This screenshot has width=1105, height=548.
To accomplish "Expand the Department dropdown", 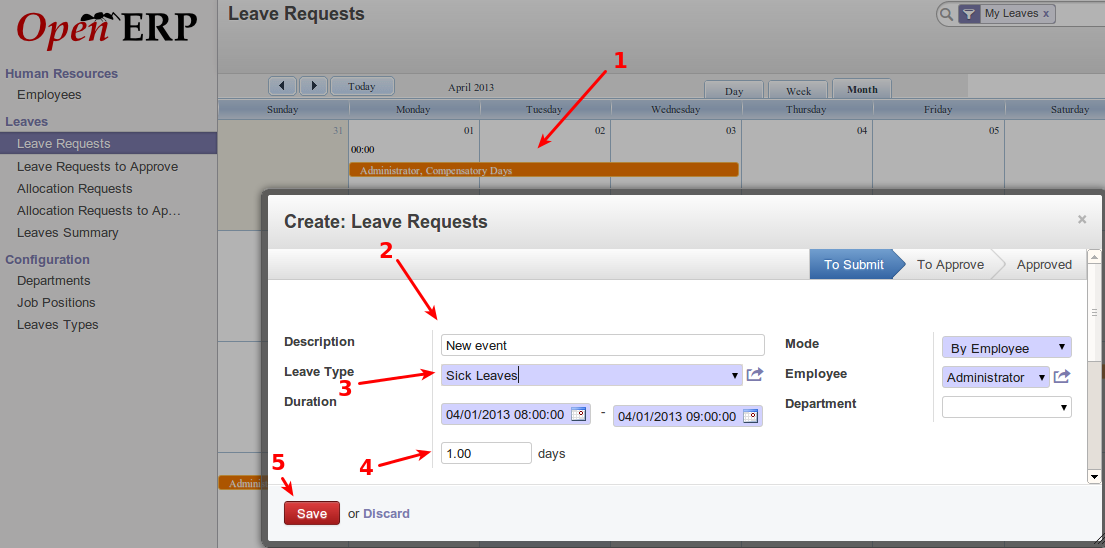I will tap(1006, 407).
